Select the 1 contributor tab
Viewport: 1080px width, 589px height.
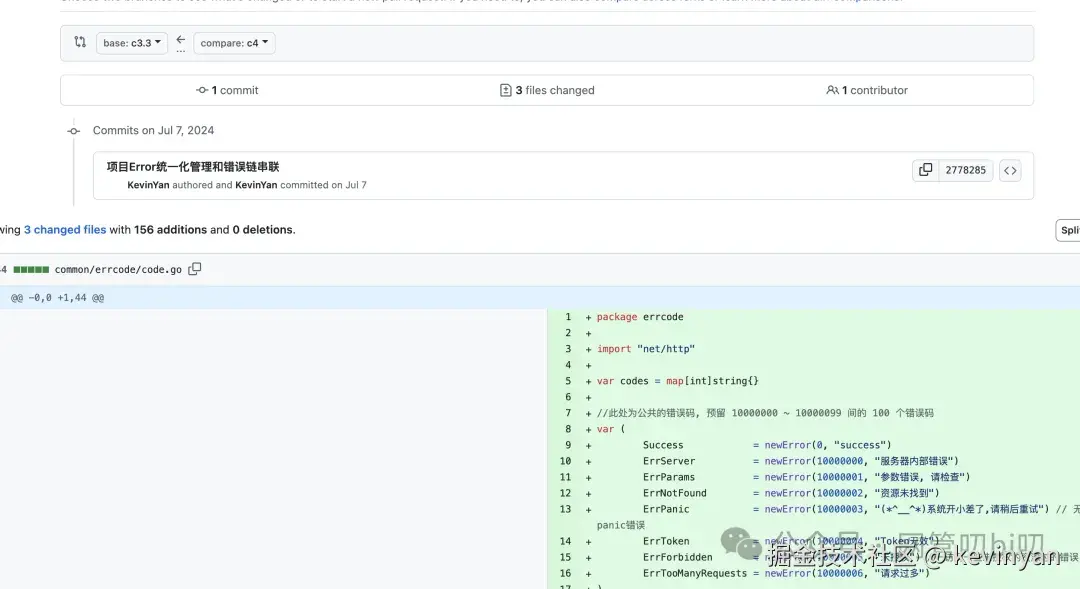click(867, 90)
